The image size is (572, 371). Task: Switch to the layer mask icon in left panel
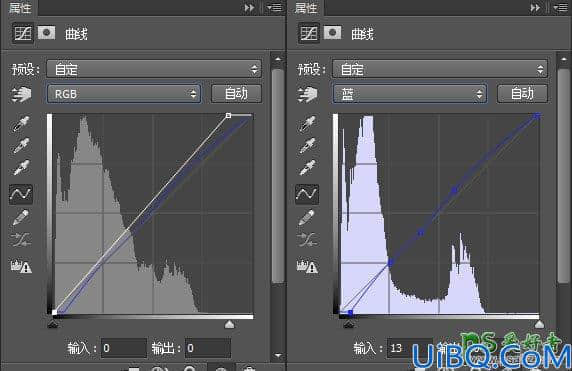click(x=46, y=32)
